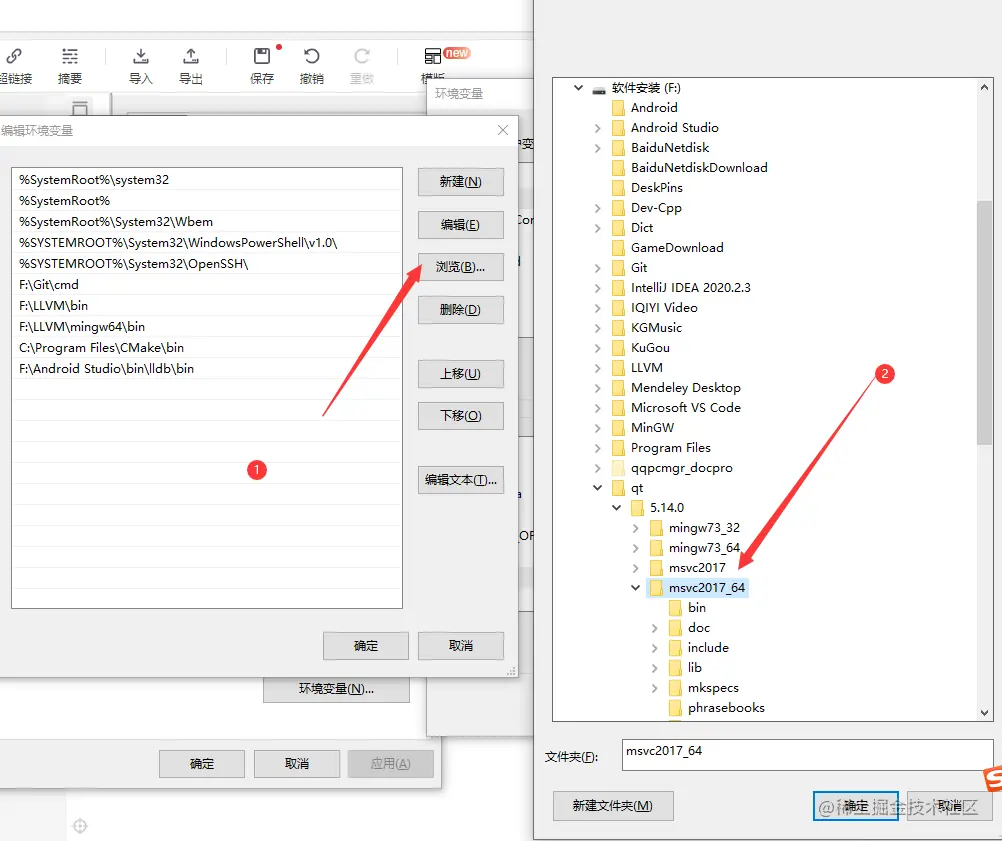This screenshot has width=1002, height=841.
Task: Select the WindowsPowerShell\v1.0\ path entry
Action: click(207, 243)
